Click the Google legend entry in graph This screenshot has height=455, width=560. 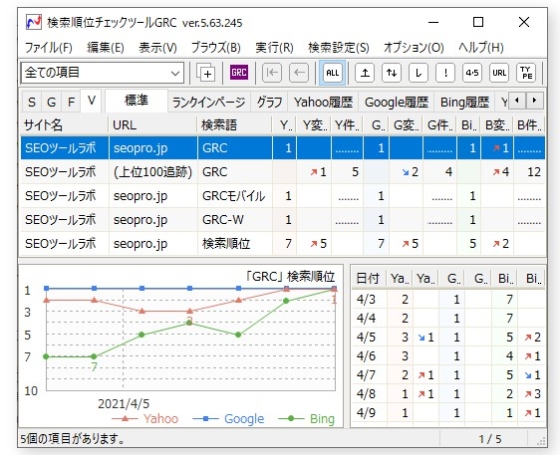pos(228,419)
